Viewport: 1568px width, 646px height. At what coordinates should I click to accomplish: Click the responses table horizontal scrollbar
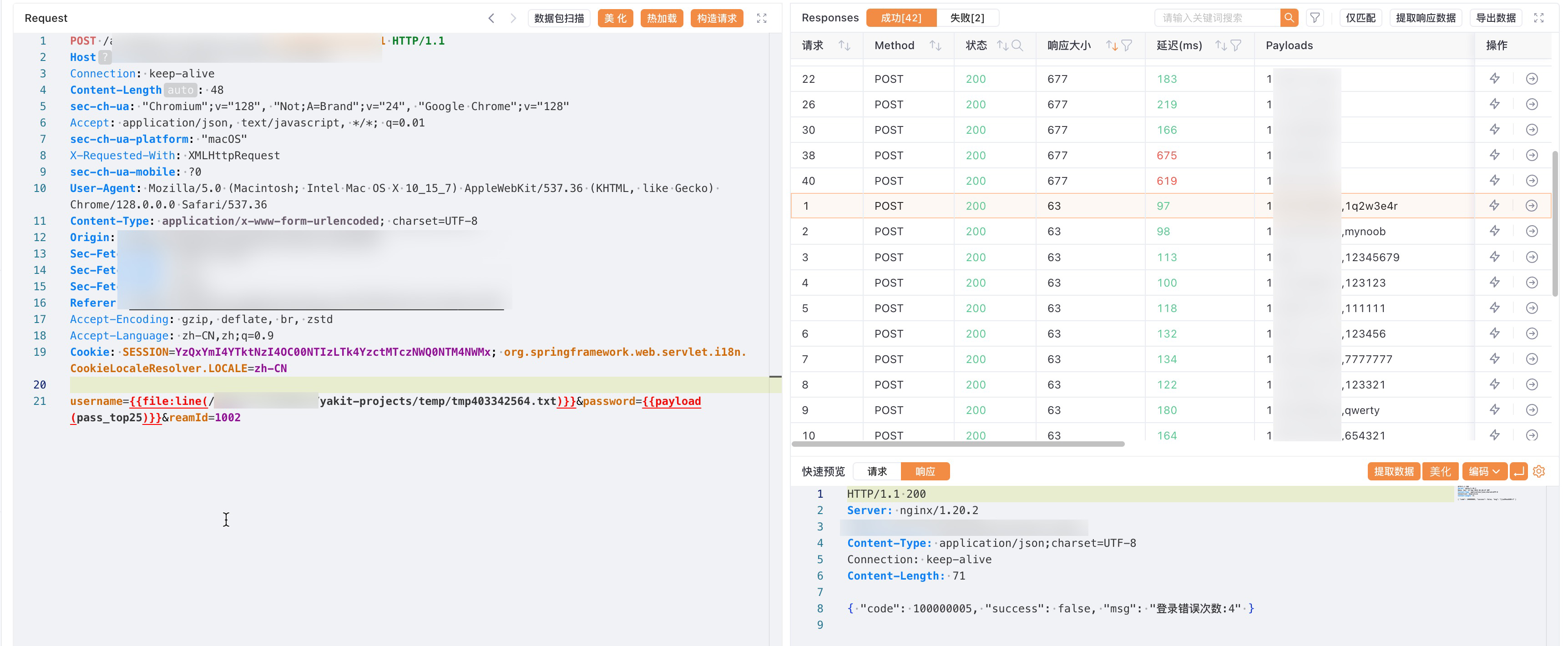click(x=957, y=444)
